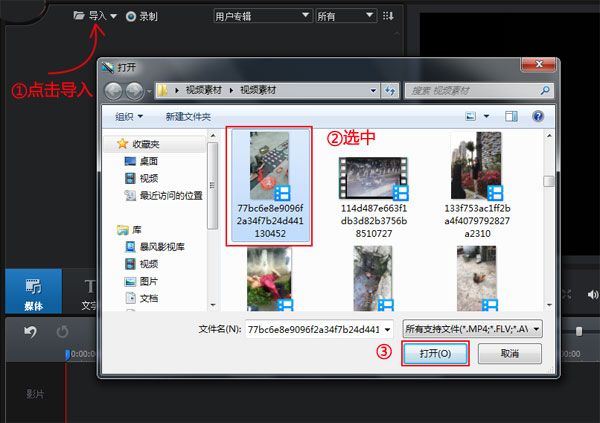Click the blue timeline playhead marker
Image resolution: width=600 pixels, height=423 pixels.
67,354
